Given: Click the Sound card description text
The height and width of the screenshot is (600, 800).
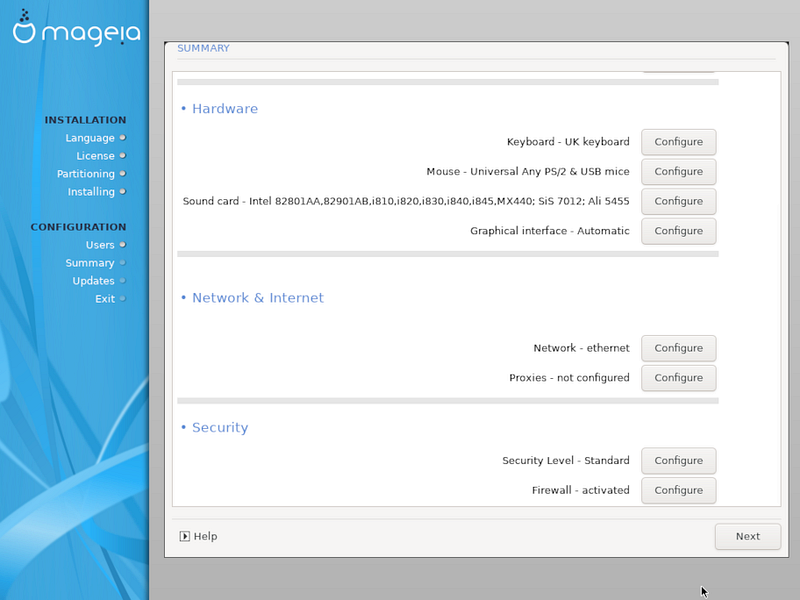Looking at the screenshot, I should click(x=406, y=201).
